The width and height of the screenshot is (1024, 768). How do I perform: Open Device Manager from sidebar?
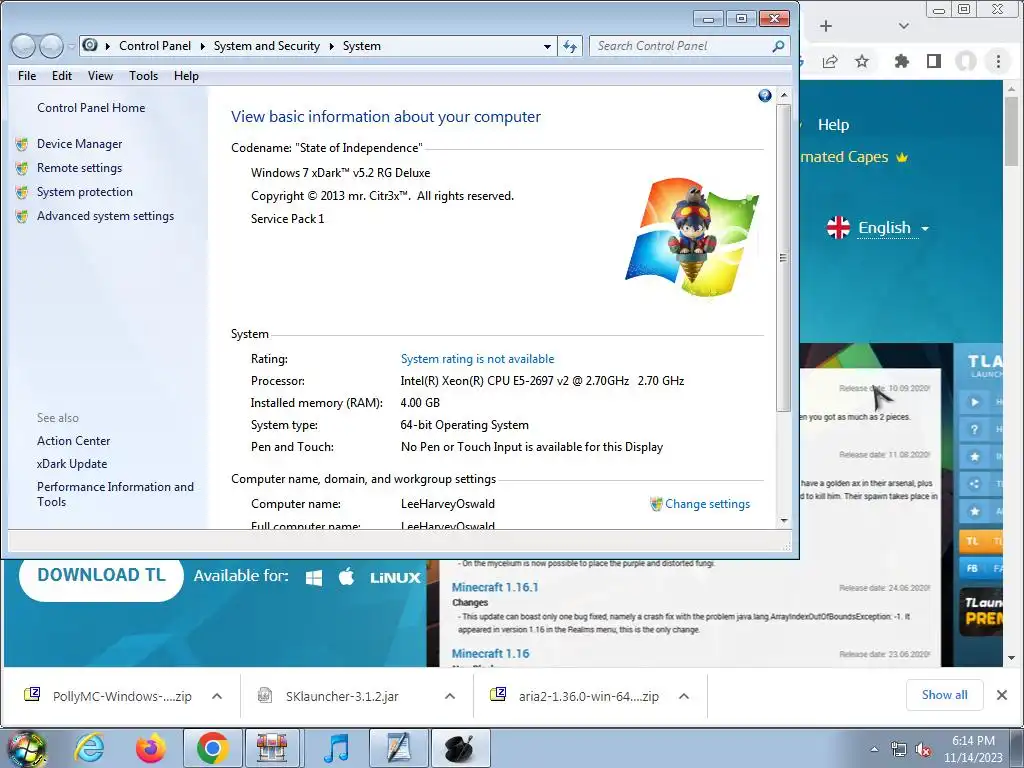[79, 144]
